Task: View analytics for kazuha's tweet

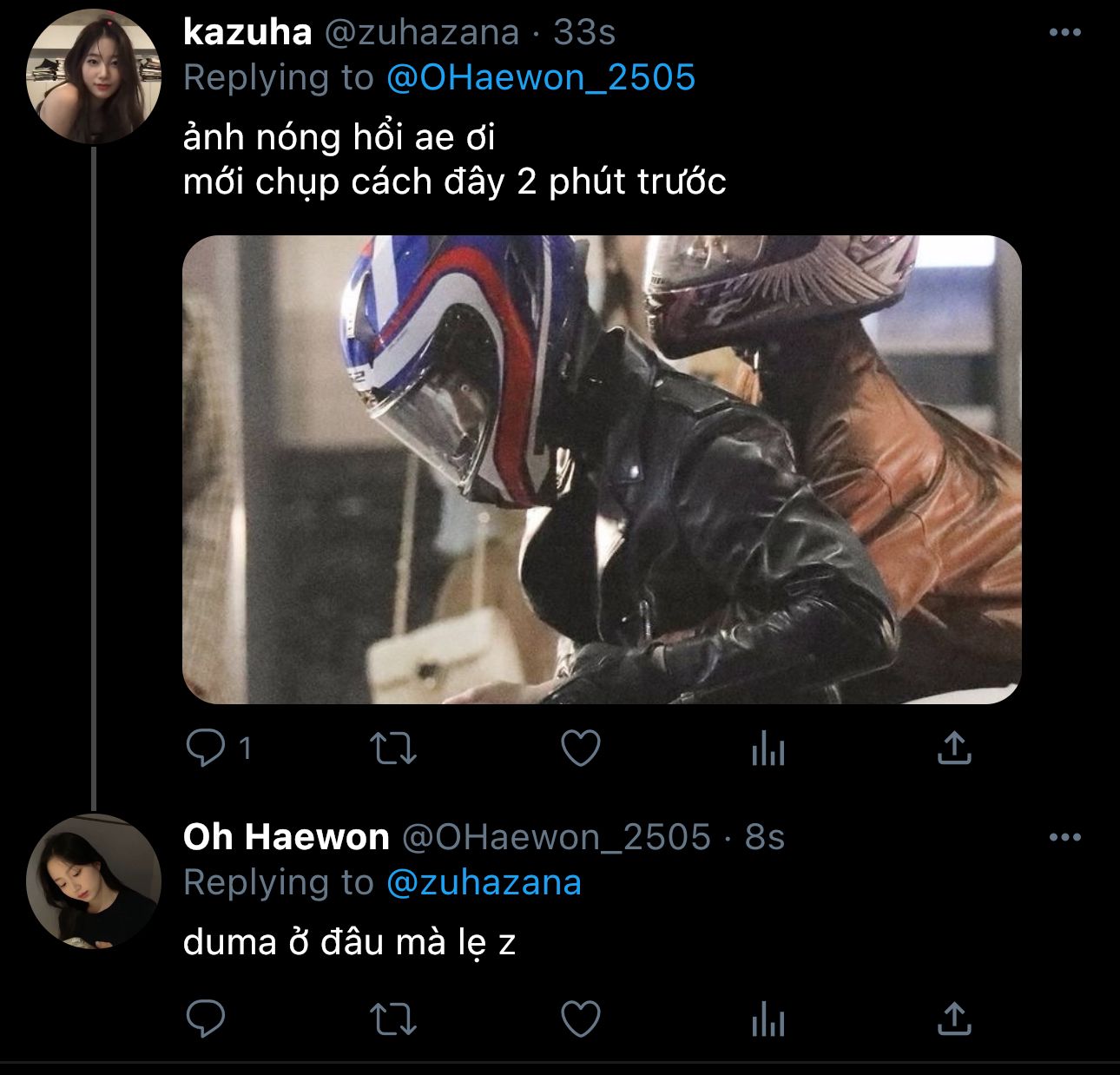Action: click(768, 748)
